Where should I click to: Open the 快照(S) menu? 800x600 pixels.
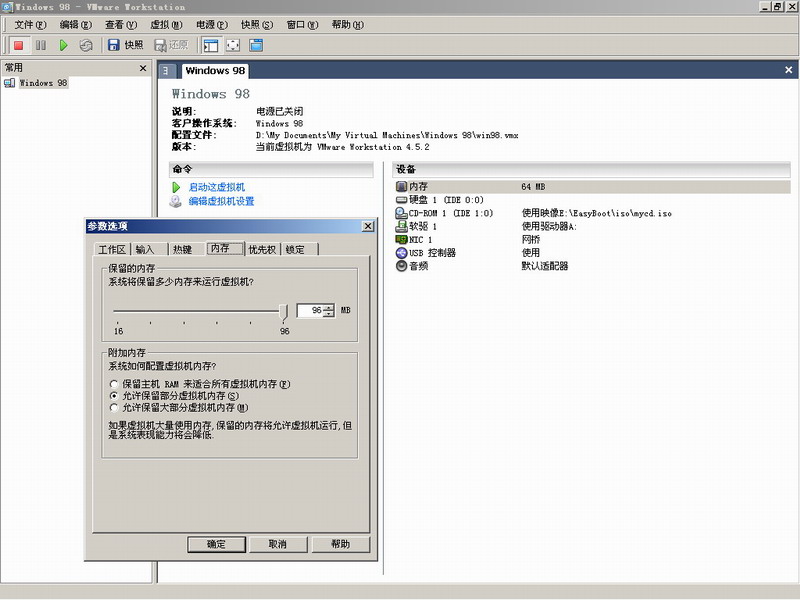coord(257,24)
